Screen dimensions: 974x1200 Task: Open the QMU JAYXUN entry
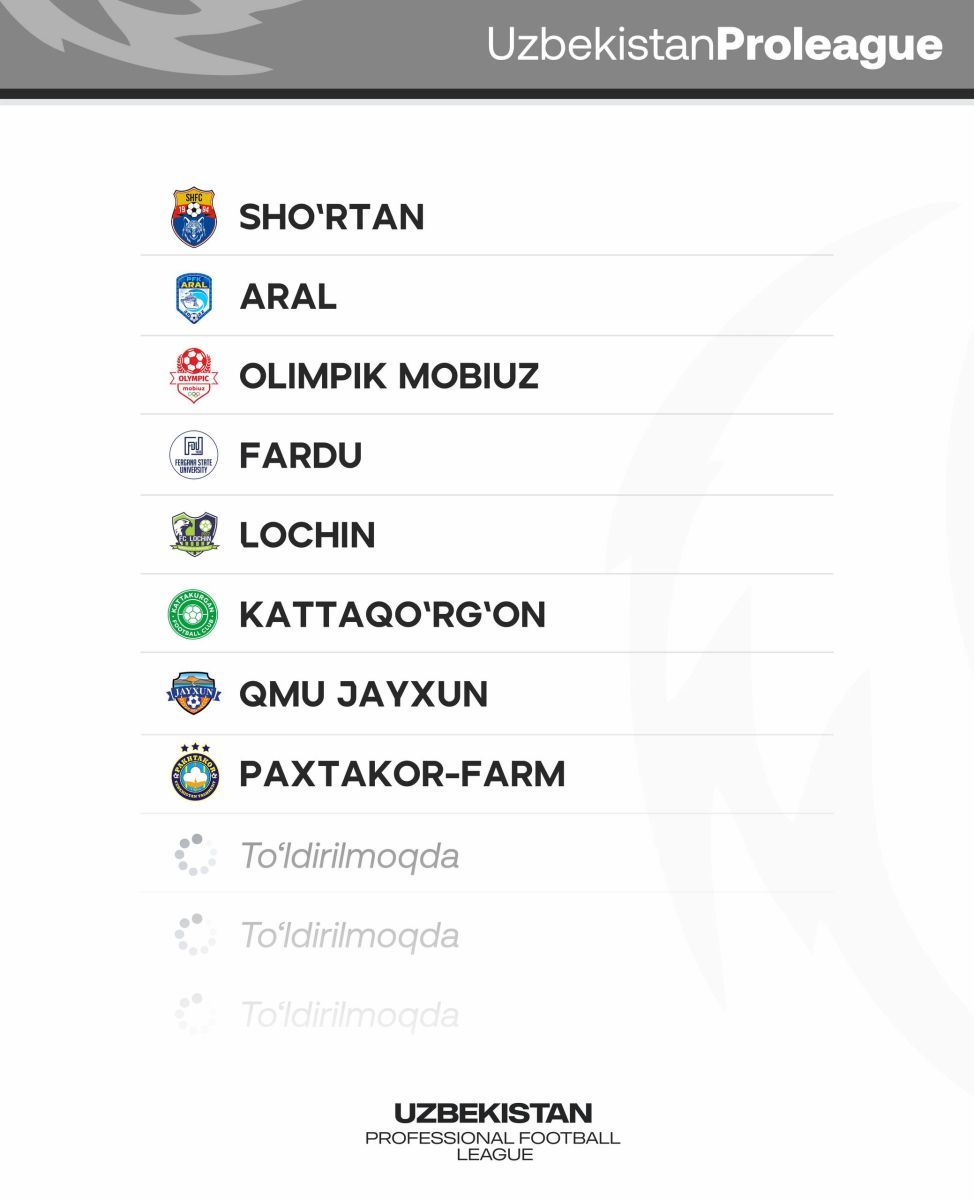363,694
